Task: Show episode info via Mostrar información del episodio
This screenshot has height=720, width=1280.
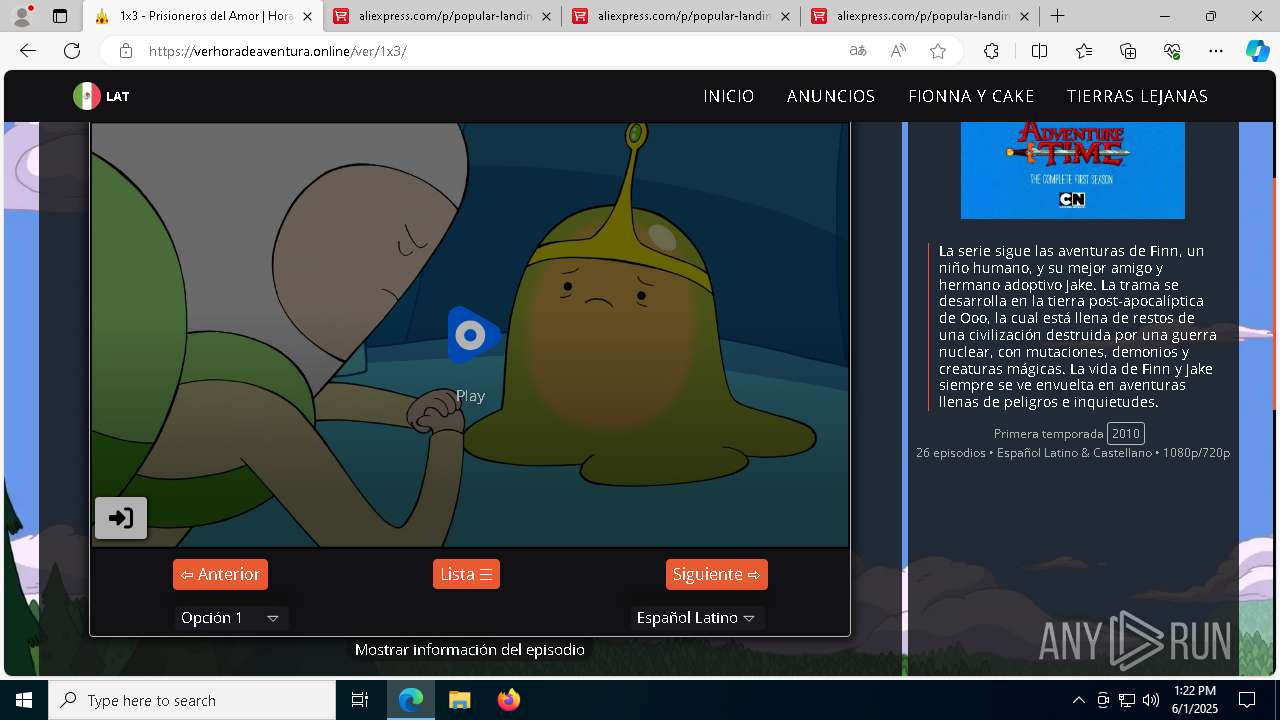Action: click(470, 650)
